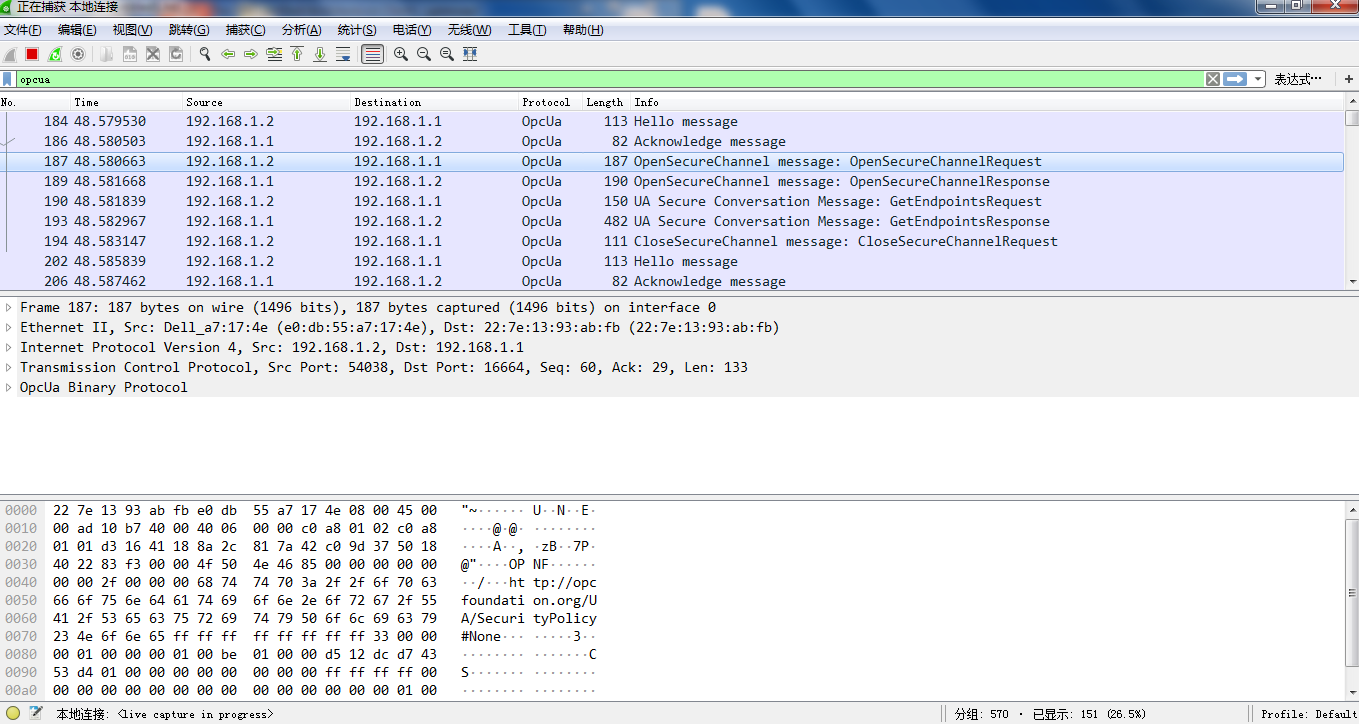Zoom out on the main window text

coord(423,54)
